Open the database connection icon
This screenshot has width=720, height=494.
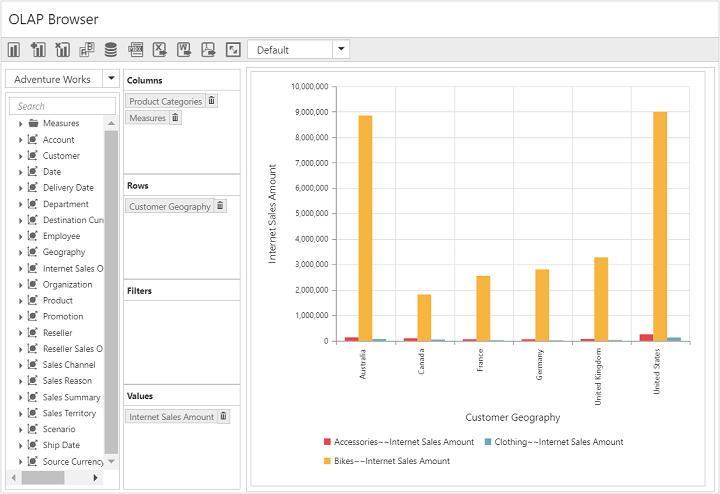110,50
